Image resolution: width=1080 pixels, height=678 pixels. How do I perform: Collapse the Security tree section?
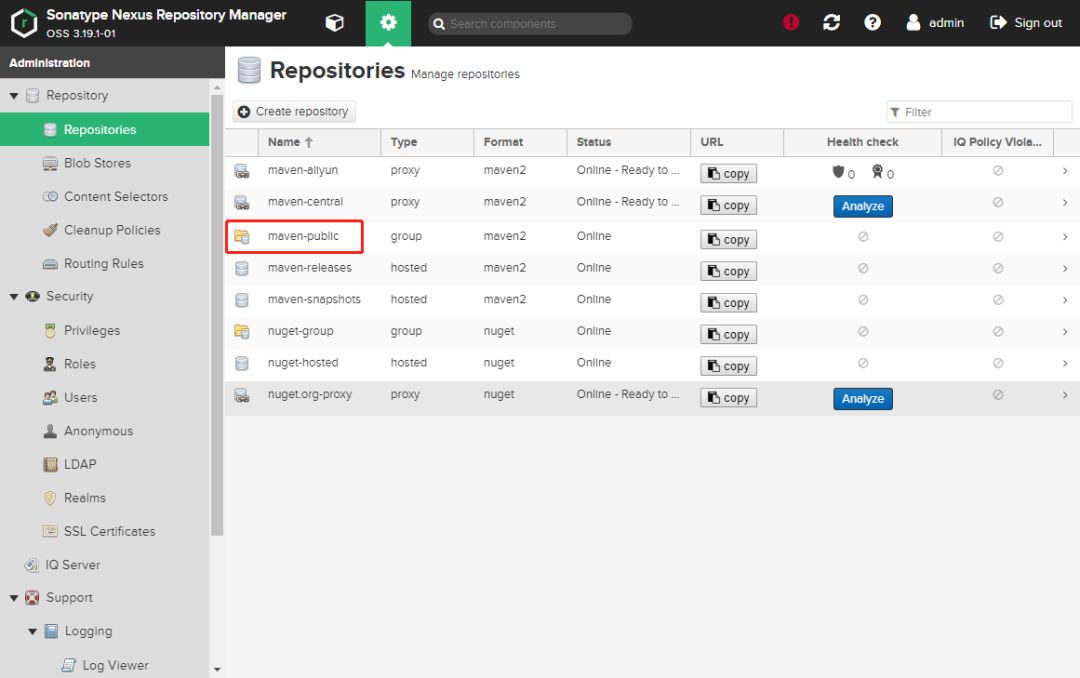click(x=14, y=297)
